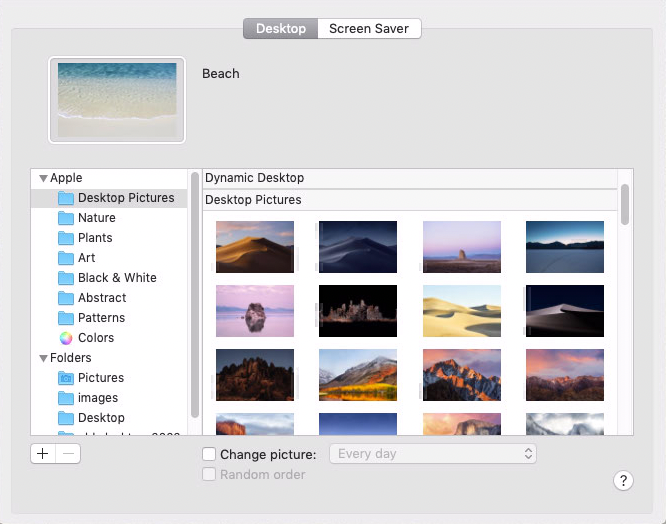Pick the purple sky rock spire wallpaper

point(462,247)
